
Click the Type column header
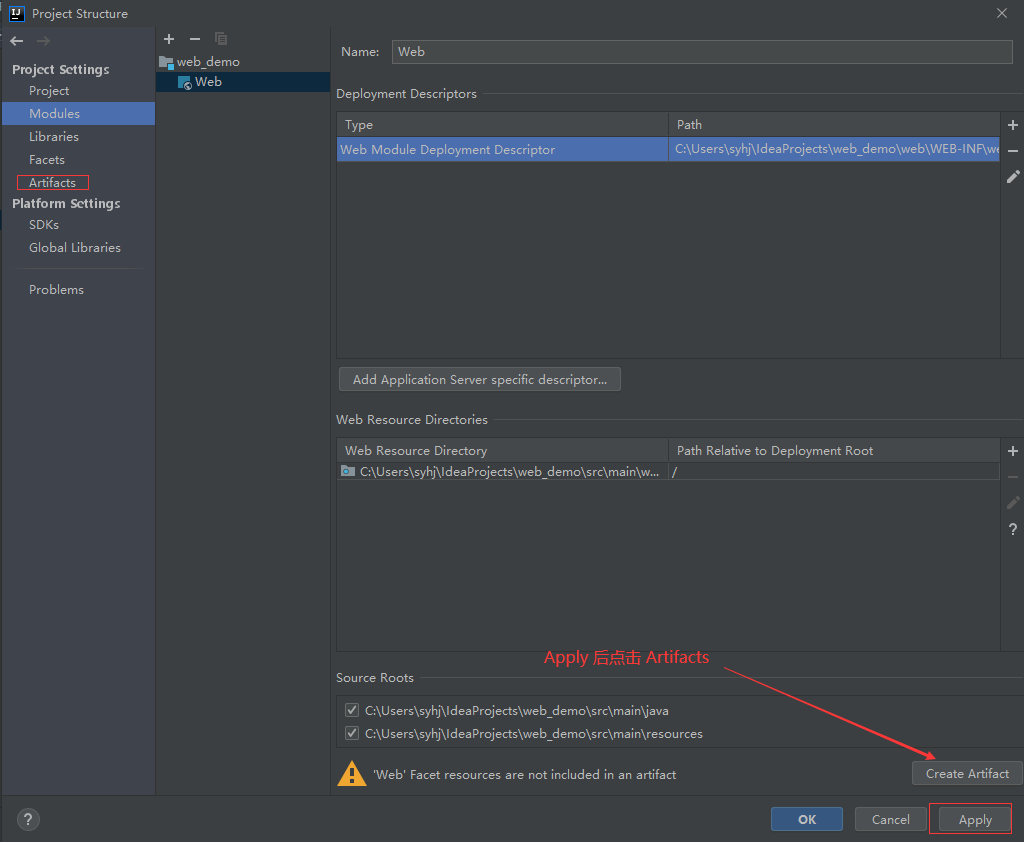pyautogui.click(x=502, y=124)
